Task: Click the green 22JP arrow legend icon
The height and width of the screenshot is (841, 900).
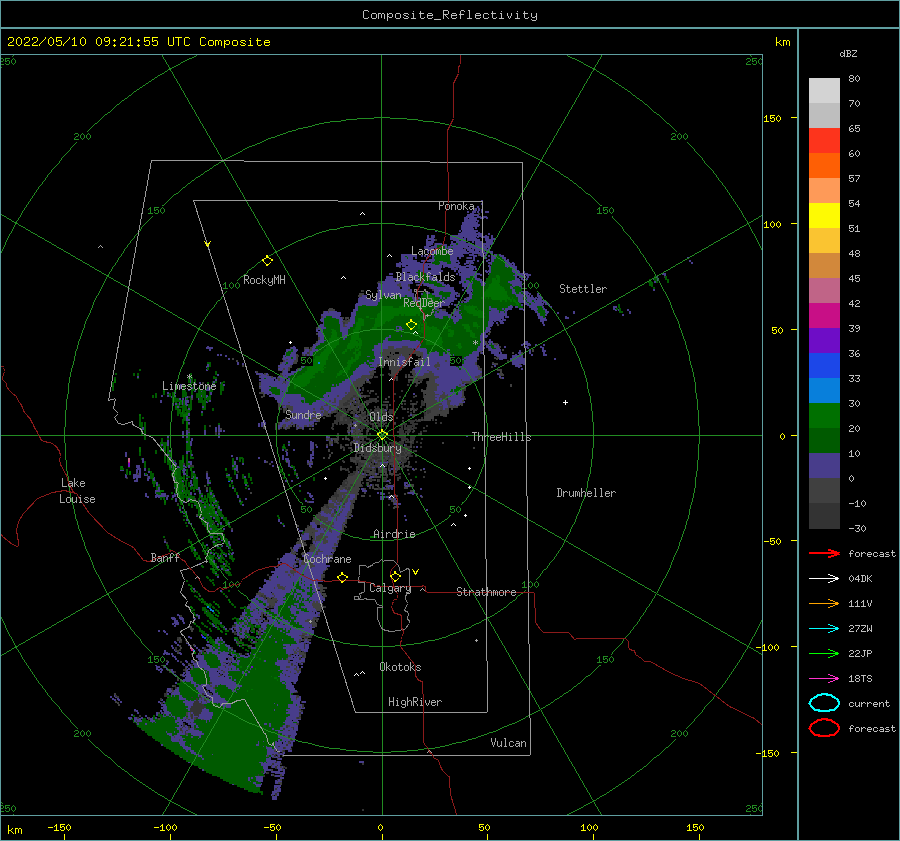Action: click(x=824, y=653)
